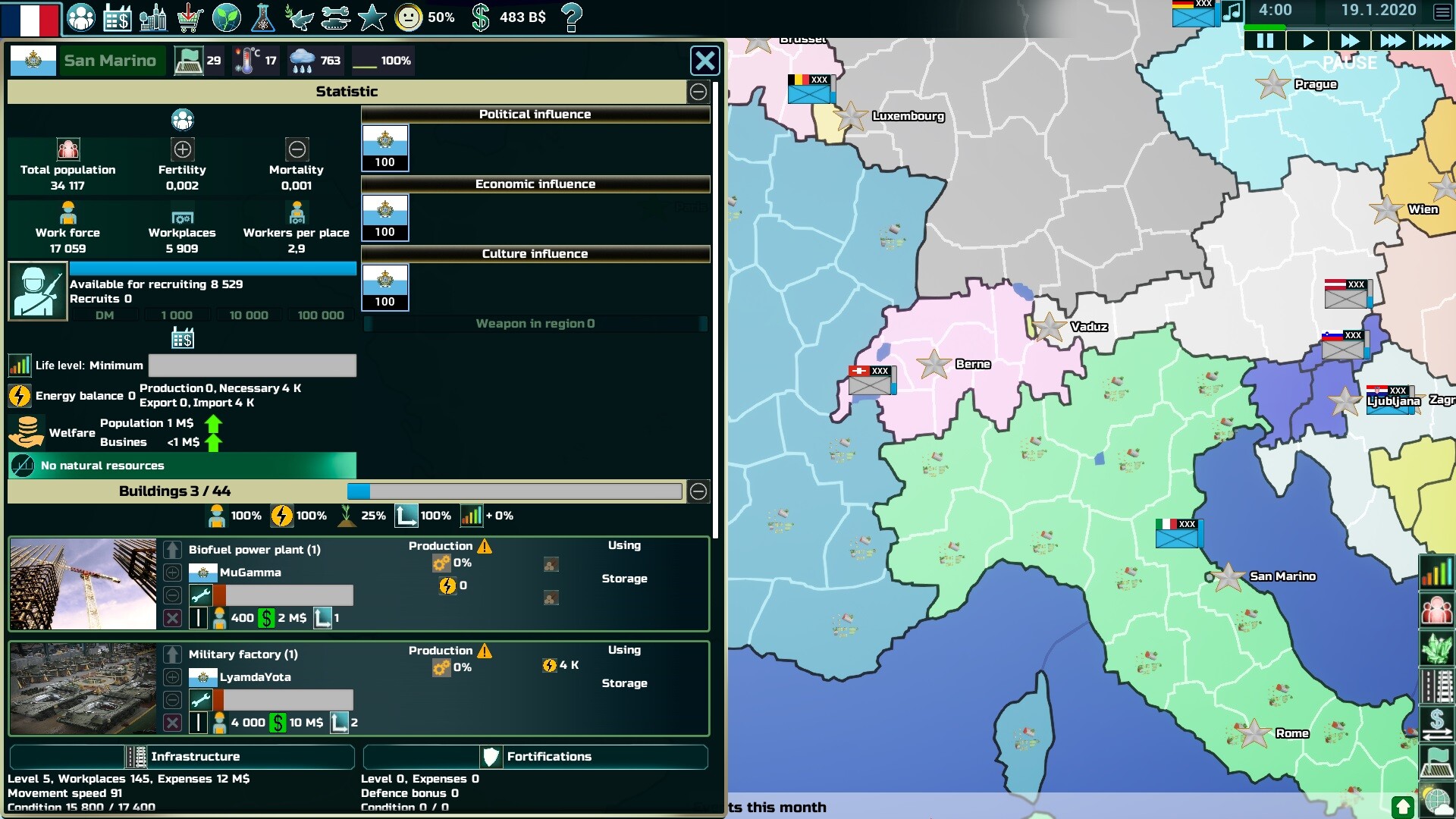The width and height of the screenshot is (1456, 819).
Task: Open the research flask icon
Action: click(x=262, y=17)
